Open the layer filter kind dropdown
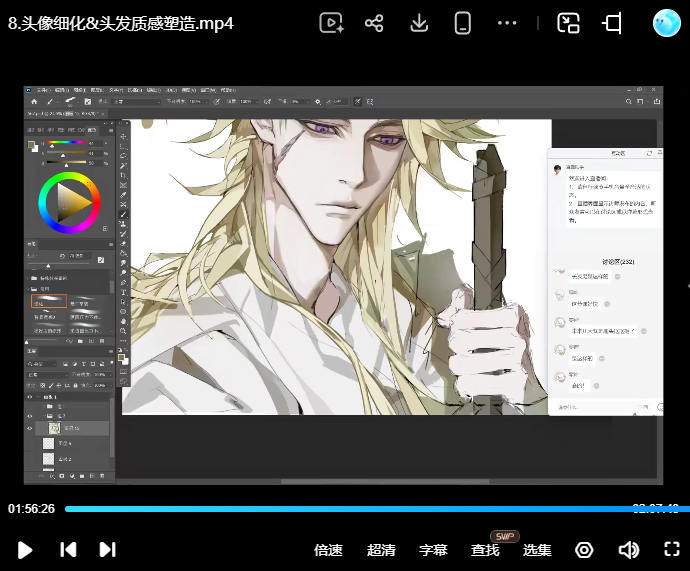 coord(42,364)
